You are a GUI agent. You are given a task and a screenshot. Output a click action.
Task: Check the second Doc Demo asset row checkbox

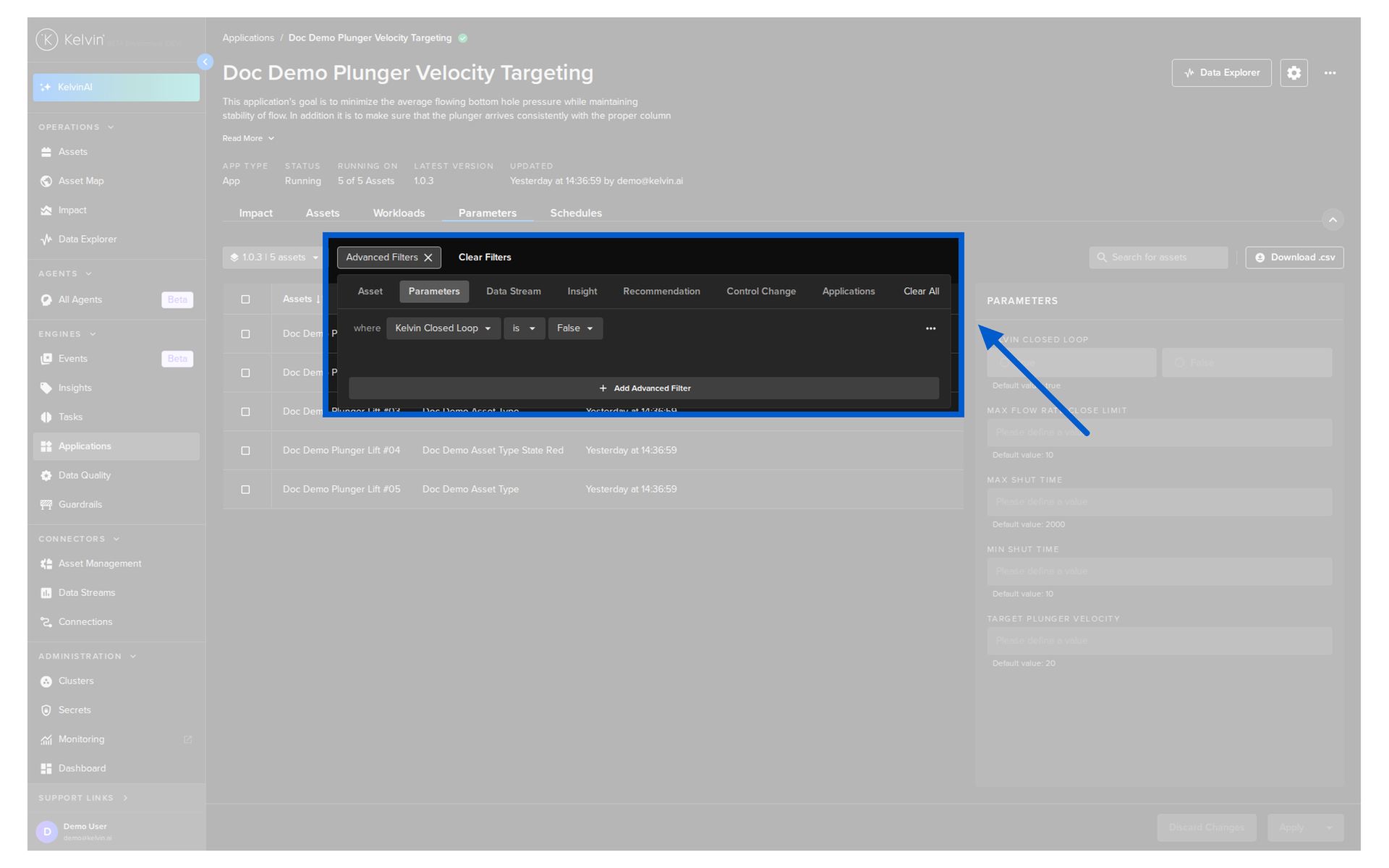[x=245, y=373]
